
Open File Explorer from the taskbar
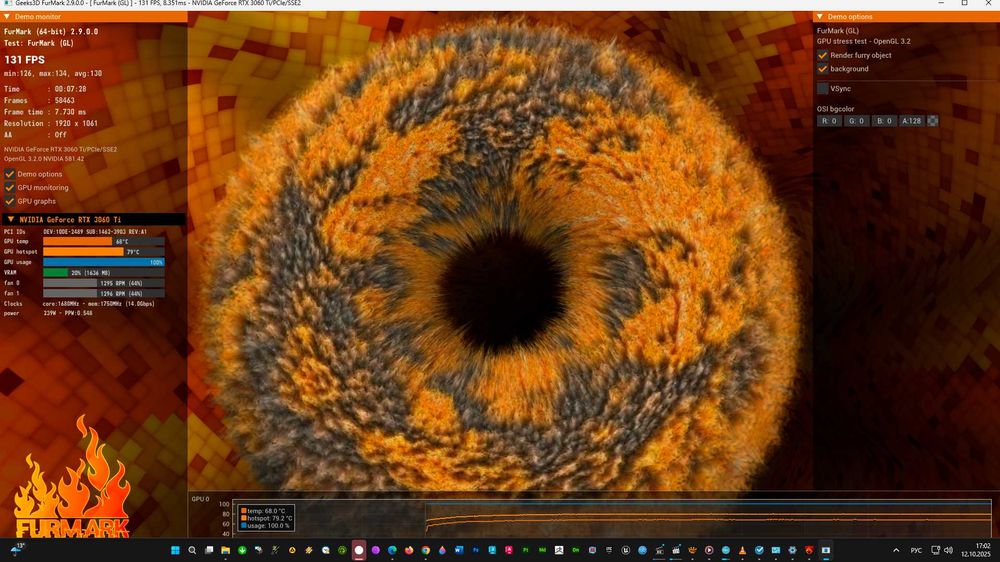click(225, 550)
